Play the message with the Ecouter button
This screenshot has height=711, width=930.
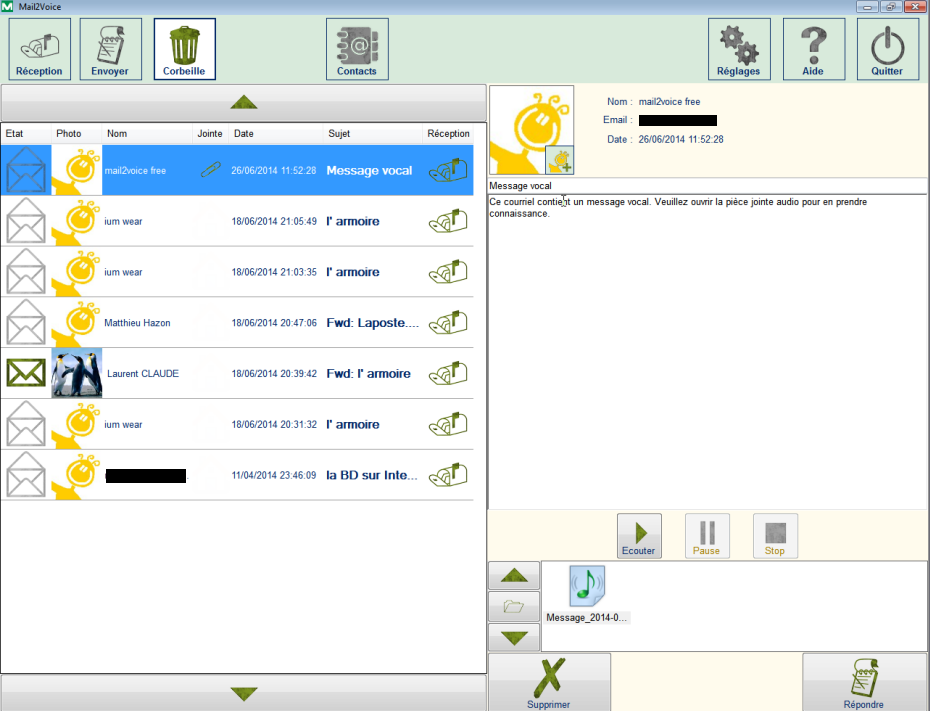pyautogui.click(x=639, y=536)
